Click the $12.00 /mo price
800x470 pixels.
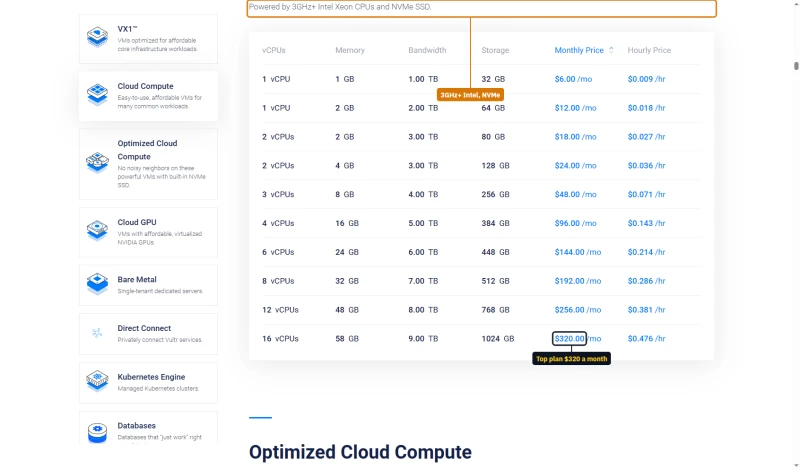(x=576, y=108)
